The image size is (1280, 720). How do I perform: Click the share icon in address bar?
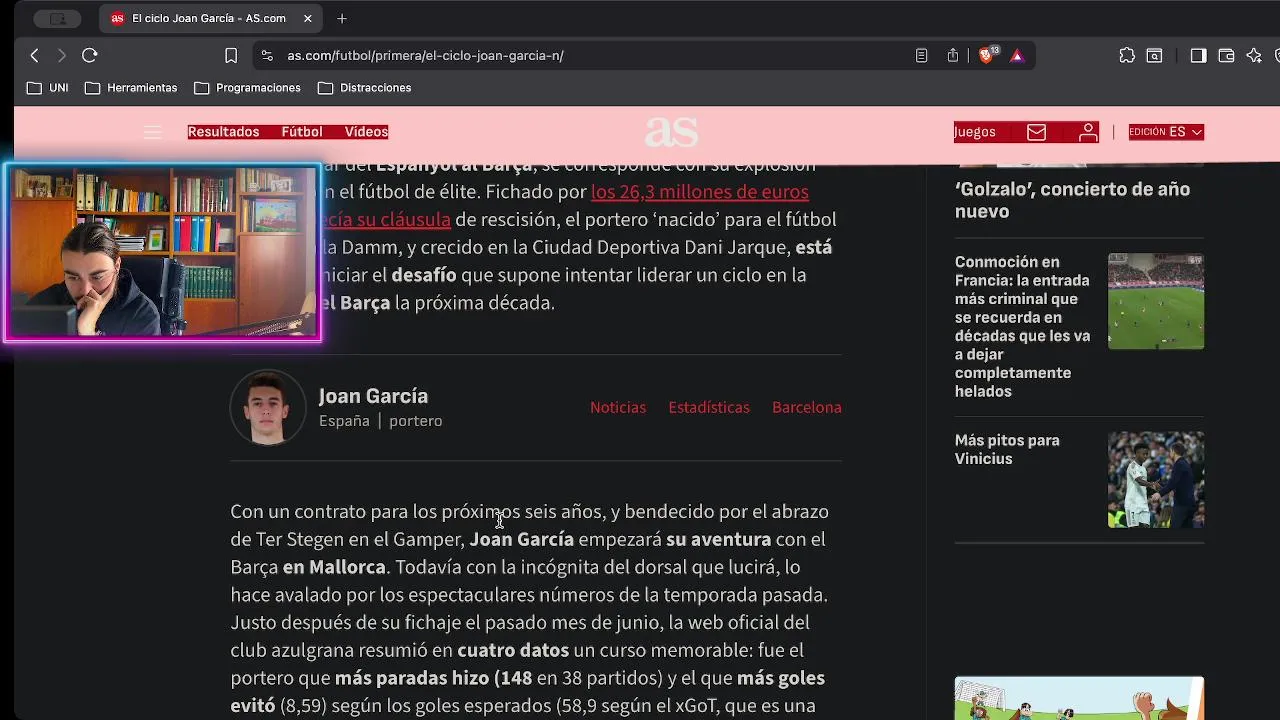coord(953,56)
